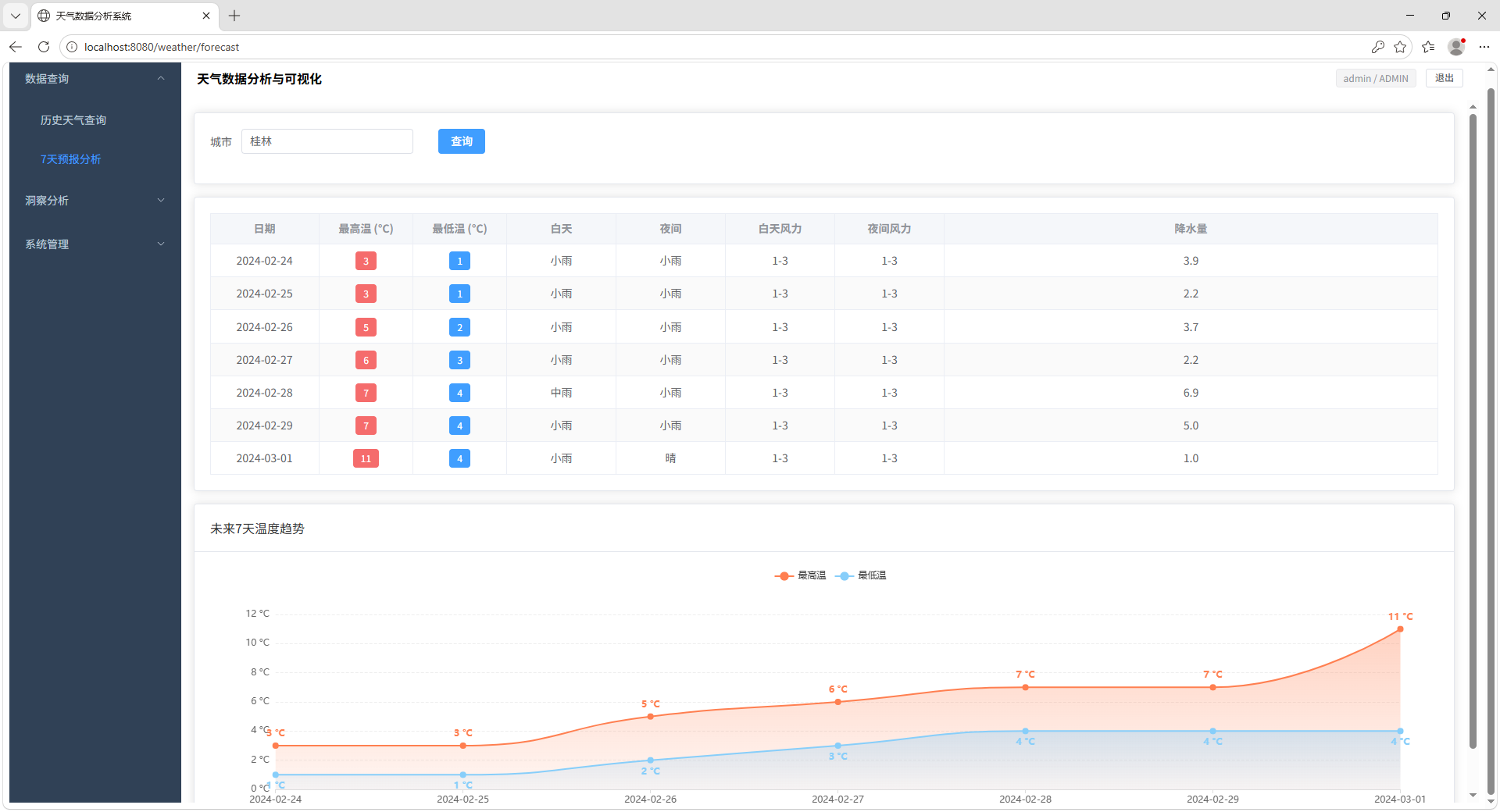The image size is (1500, 812).
Task: Open a new browser tab with plus icon
Action: click(x=234, y=16)
